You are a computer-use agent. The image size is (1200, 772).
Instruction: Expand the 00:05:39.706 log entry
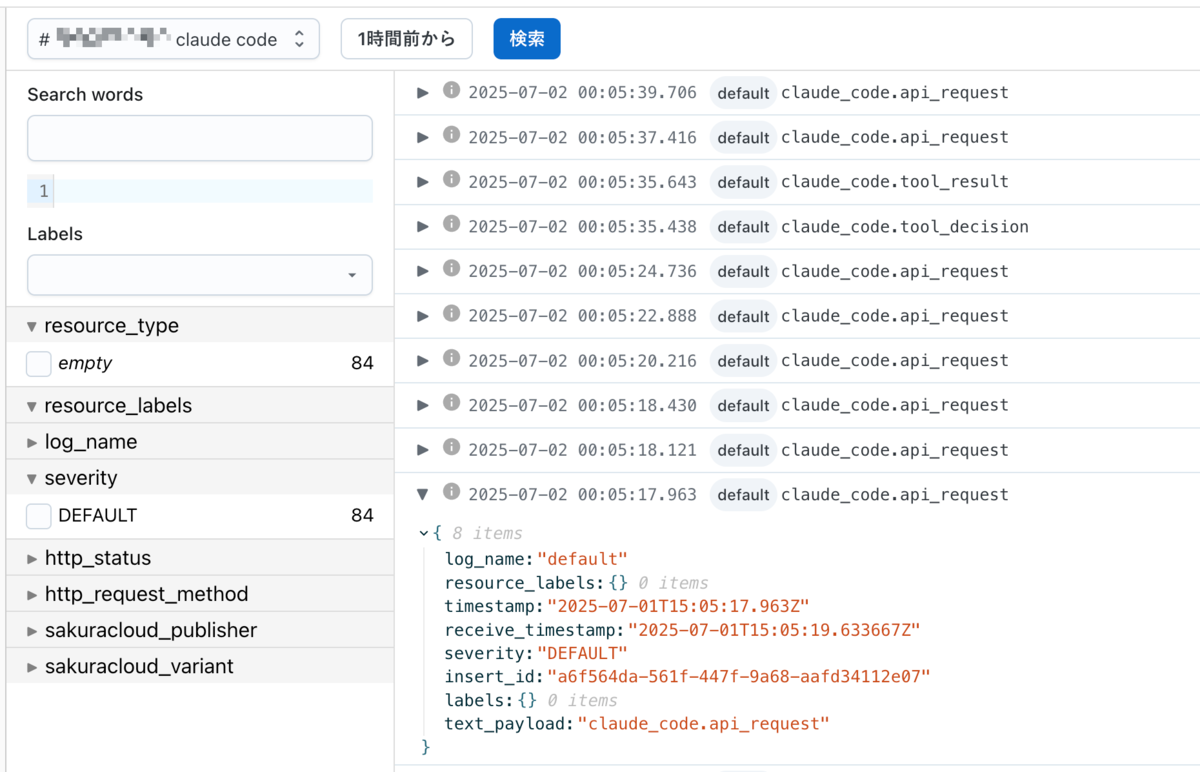click(423, 93)
